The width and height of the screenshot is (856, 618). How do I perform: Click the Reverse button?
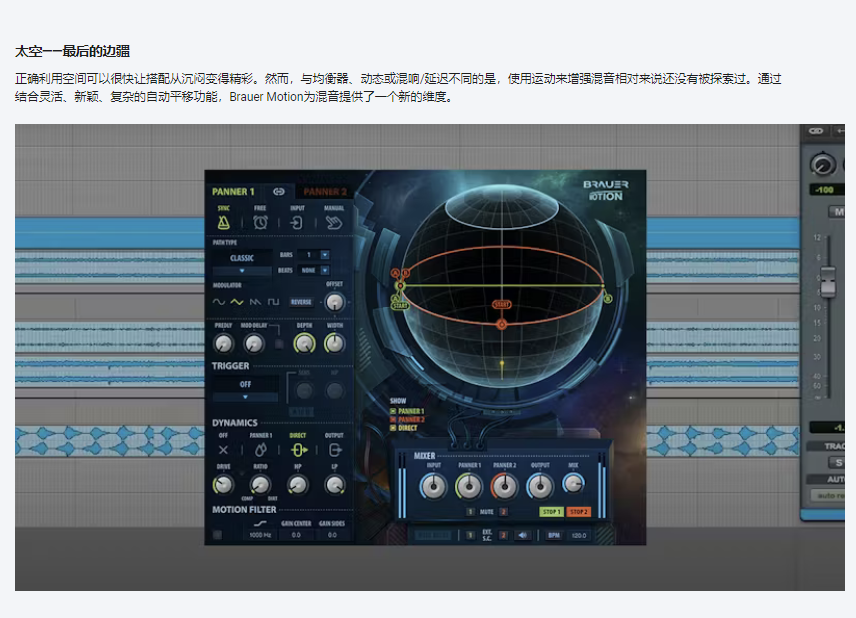301,302
